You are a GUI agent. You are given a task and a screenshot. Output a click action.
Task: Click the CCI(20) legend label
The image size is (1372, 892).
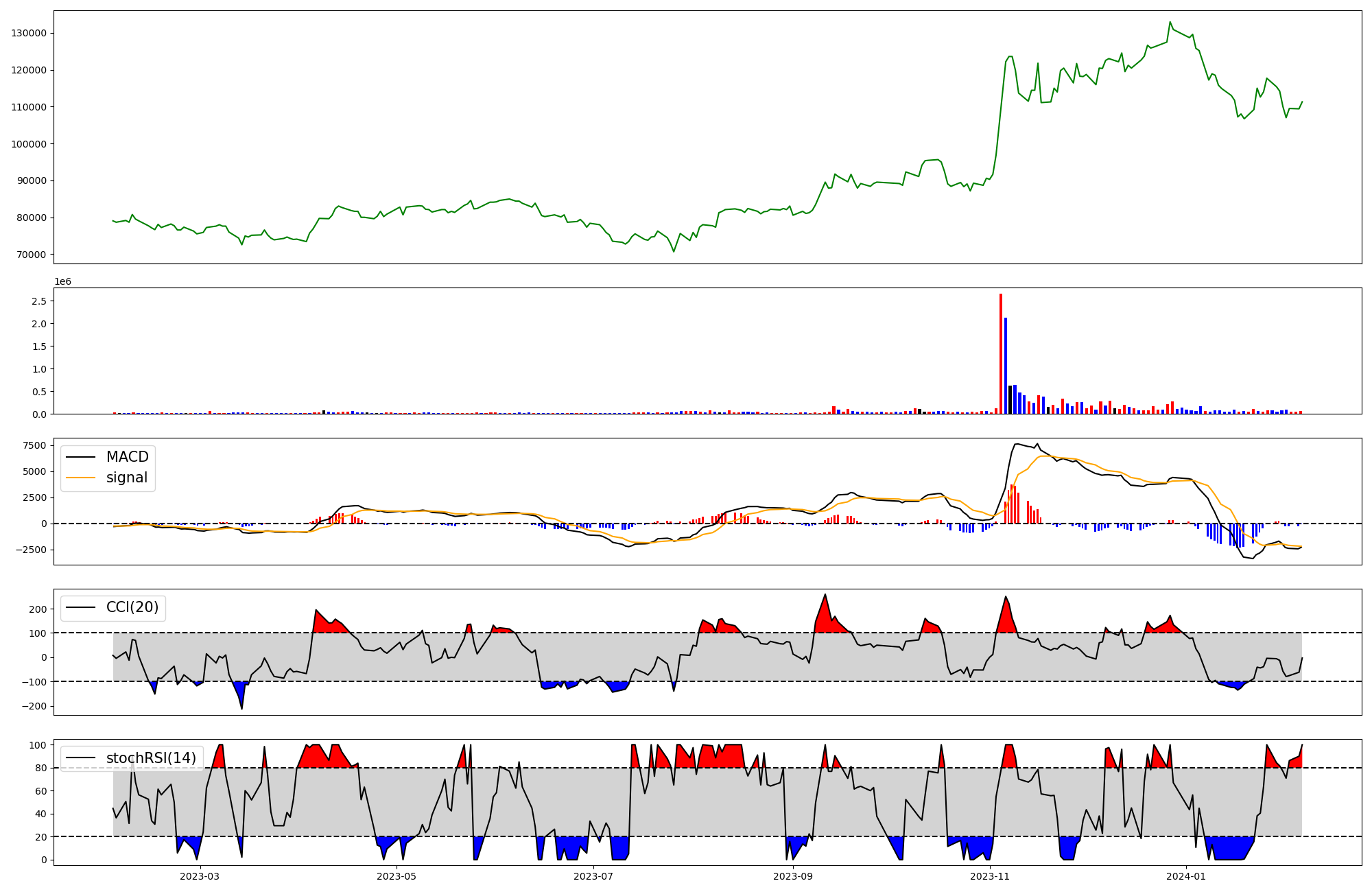coord(132,607)
